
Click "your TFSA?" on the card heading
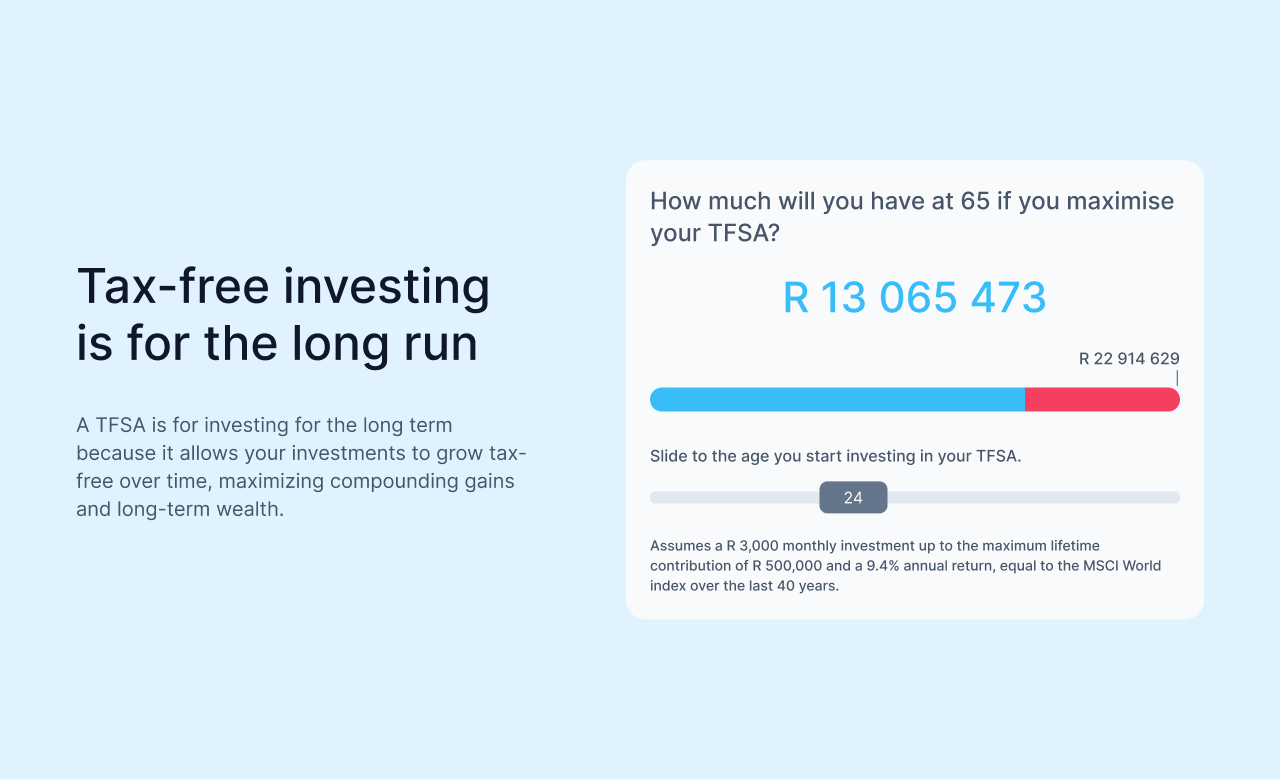(714, 234)
